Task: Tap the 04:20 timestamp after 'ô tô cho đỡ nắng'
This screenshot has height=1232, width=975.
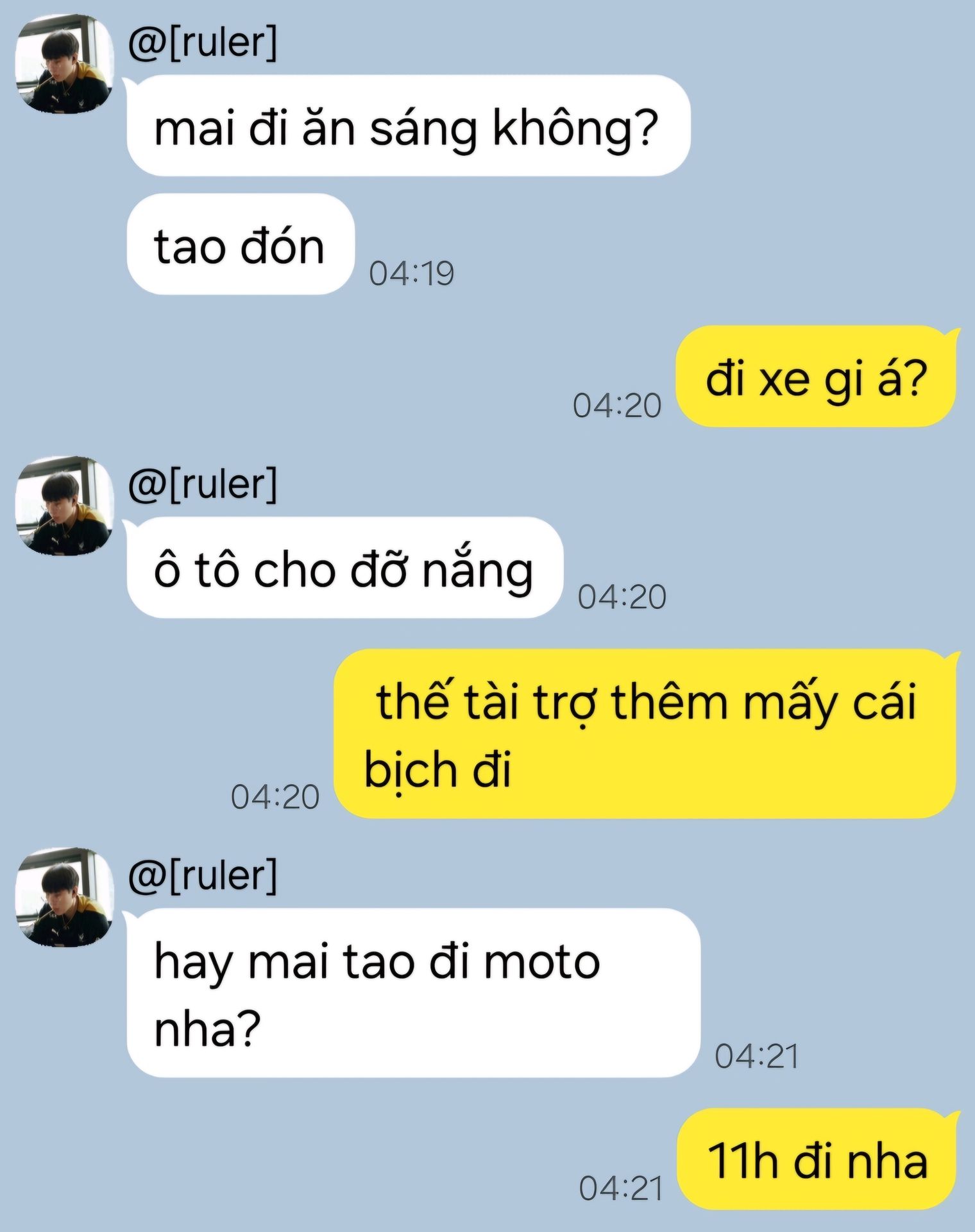Action: (x=622, y=597)
